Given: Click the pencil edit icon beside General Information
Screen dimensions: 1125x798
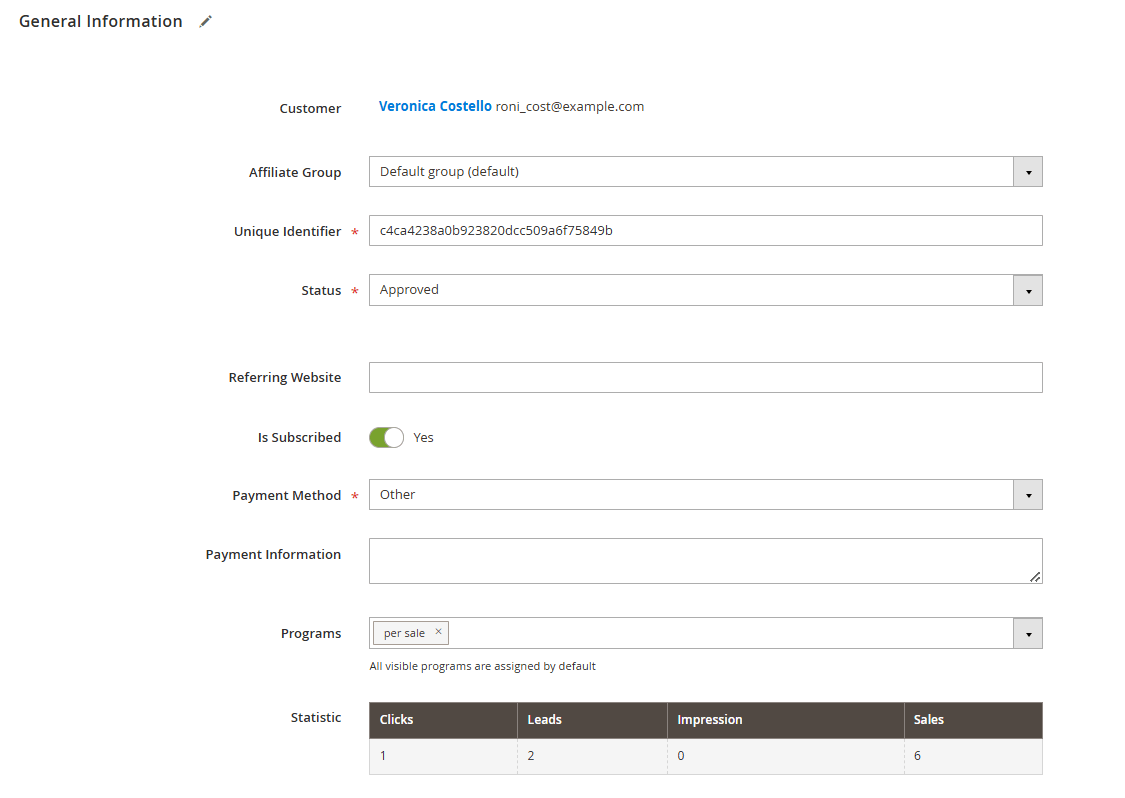Looking at the screenshot, I should coord(206,22).
